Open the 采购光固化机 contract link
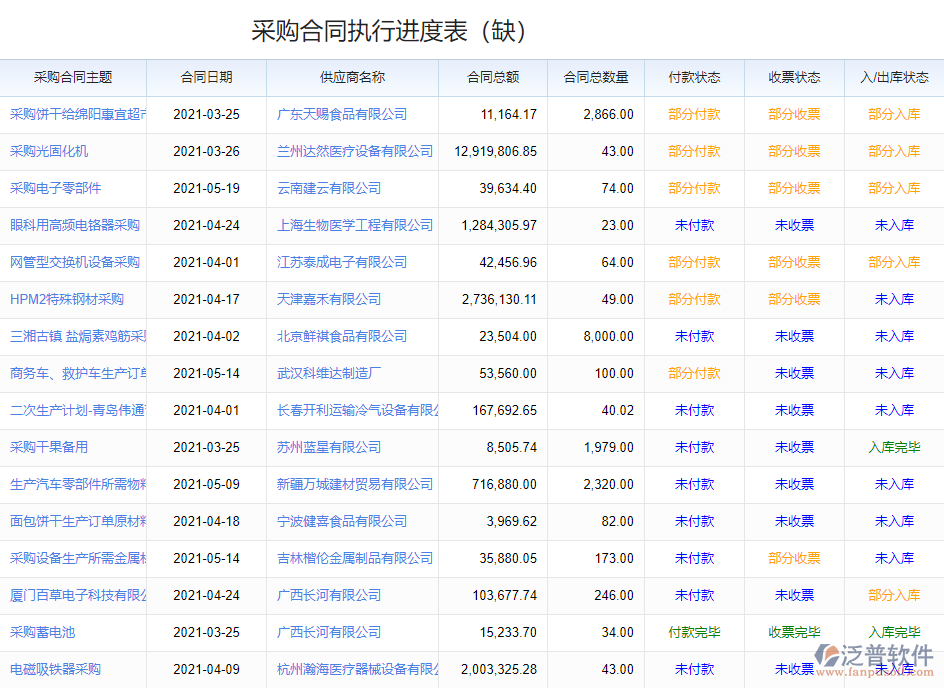This screenshot has height=688, width=944. [x=49, y=151]
